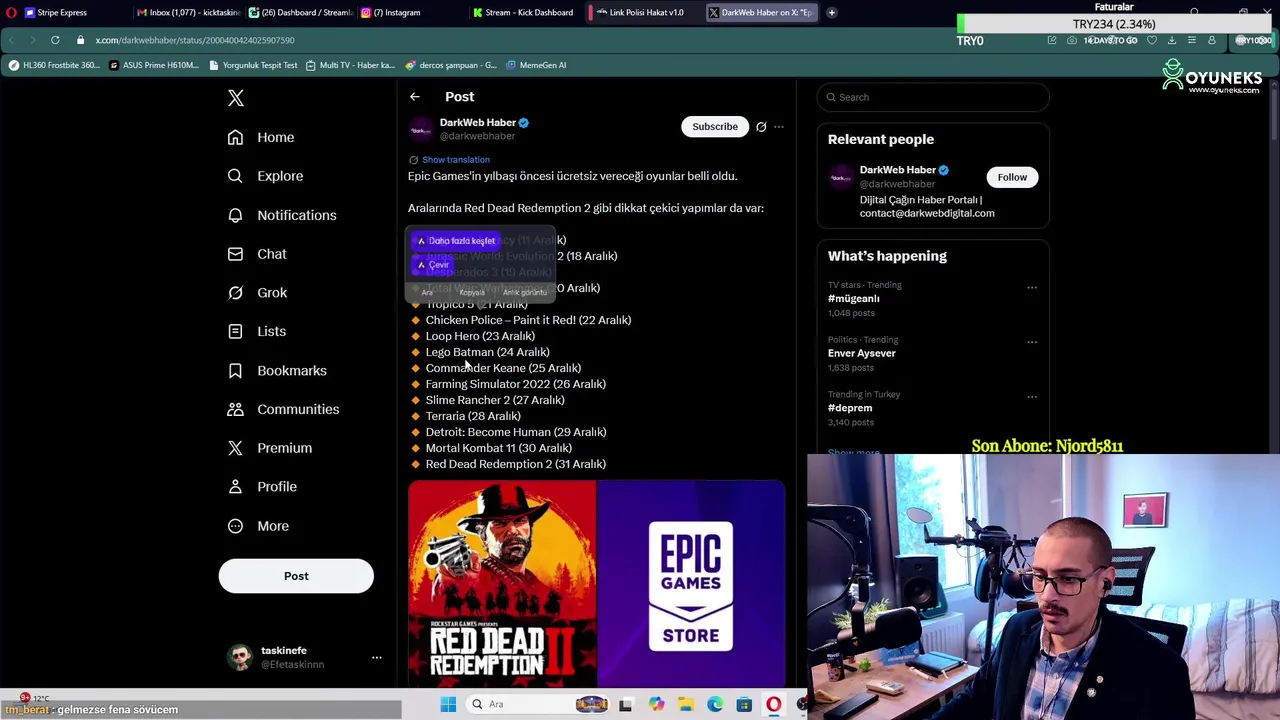Click the Grok explain icon next to Subscribe
1280x720 pixels.
point(761,127)
